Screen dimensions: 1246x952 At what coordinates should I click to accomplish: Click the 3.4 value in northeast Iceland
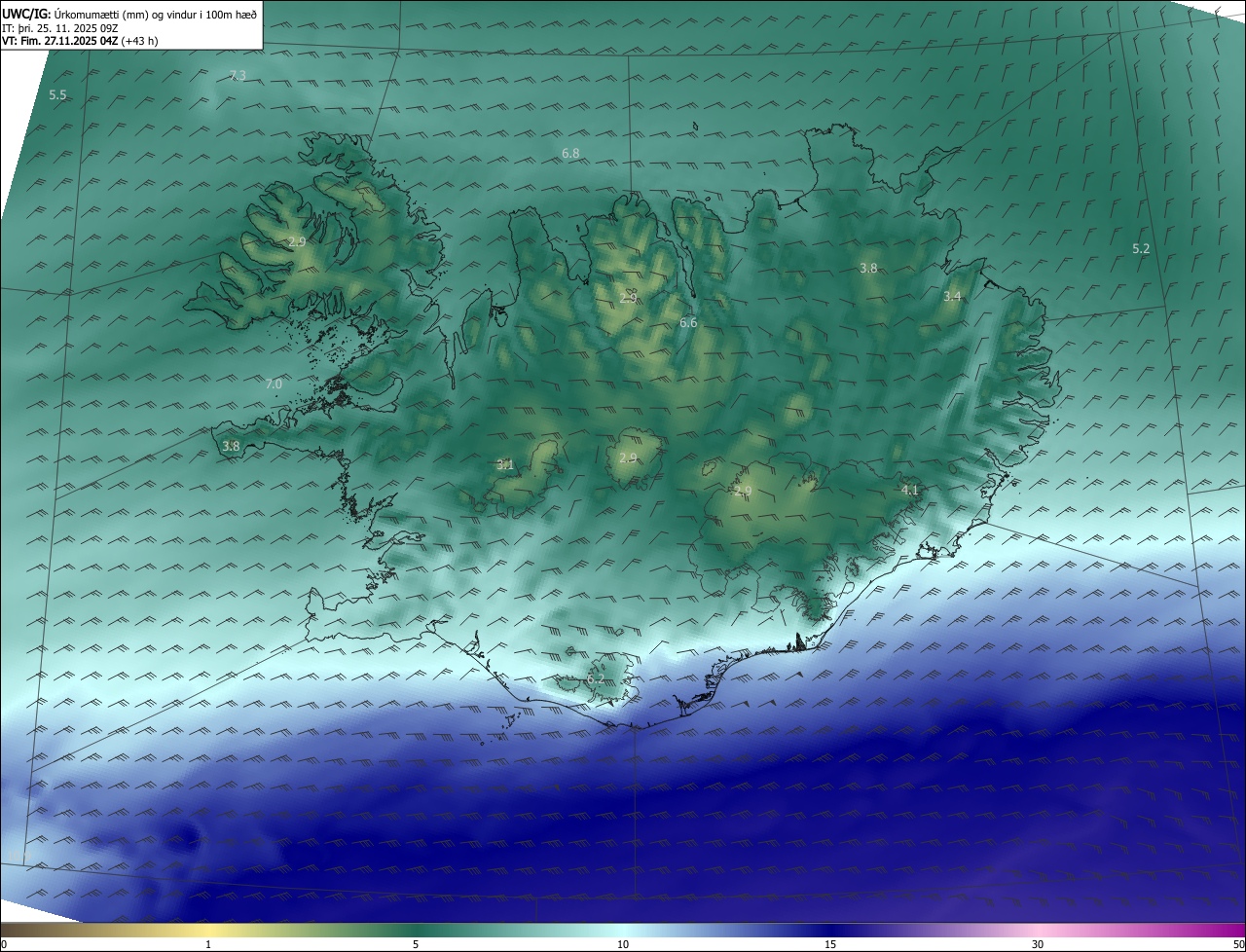point(952,297)
